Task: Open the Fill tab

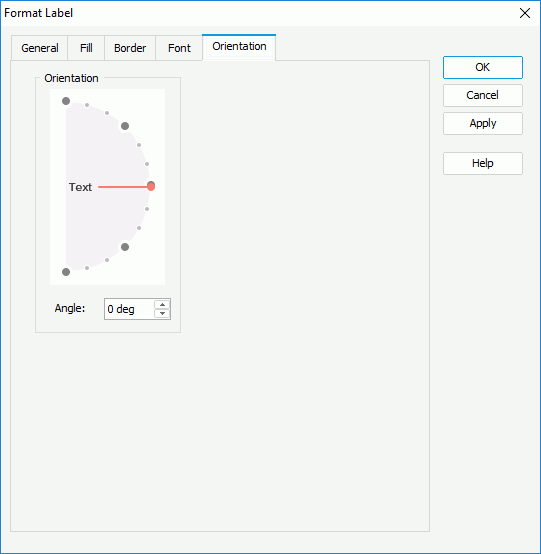Action: click(x=86, y=48)
